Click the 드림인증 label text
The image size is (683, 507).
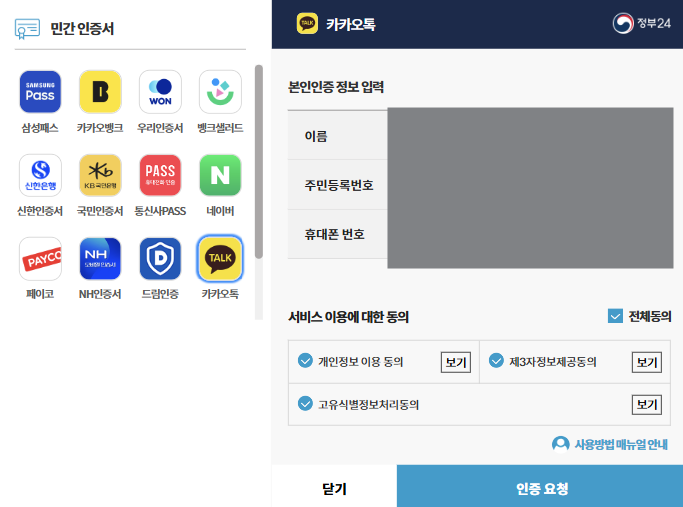pyautogui.click(x=160, y=294)
